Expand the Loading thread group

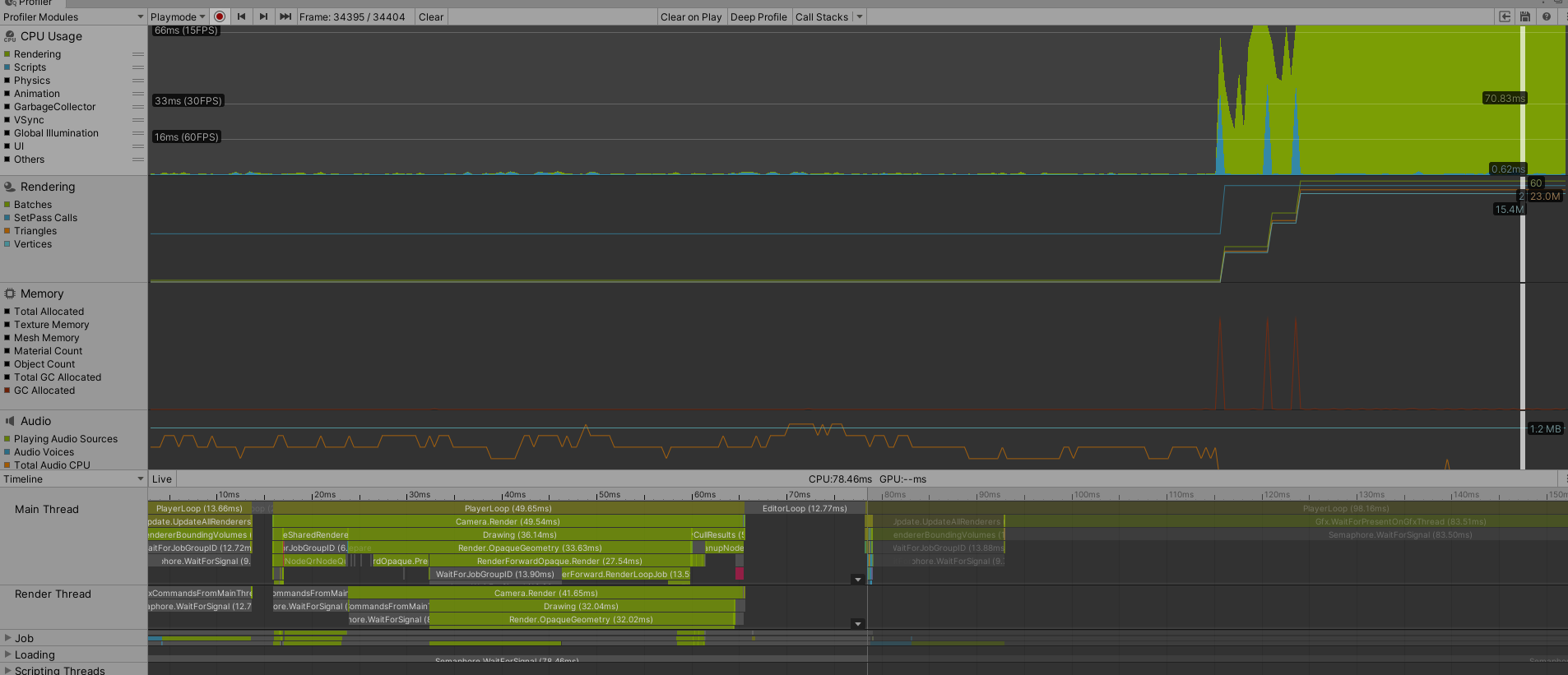point(8,654)
